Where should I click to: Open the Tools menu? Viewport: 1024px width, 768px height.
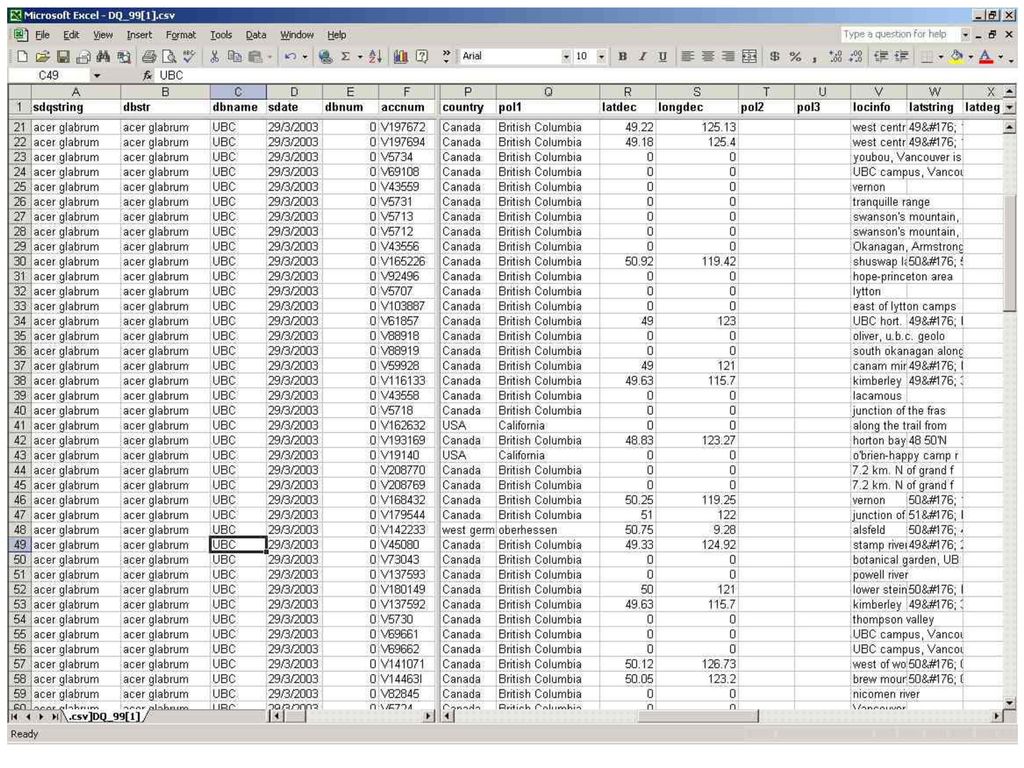click(x=221, y=35)
